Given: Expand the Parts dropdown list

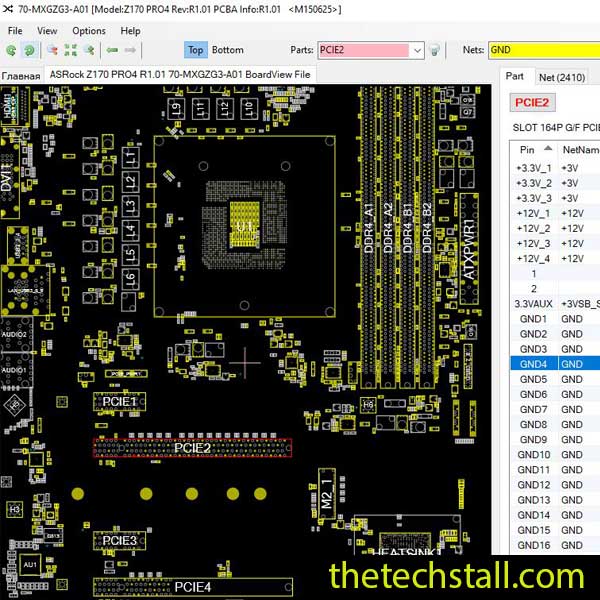Looking at the screenshot, I should click(417, 50).
